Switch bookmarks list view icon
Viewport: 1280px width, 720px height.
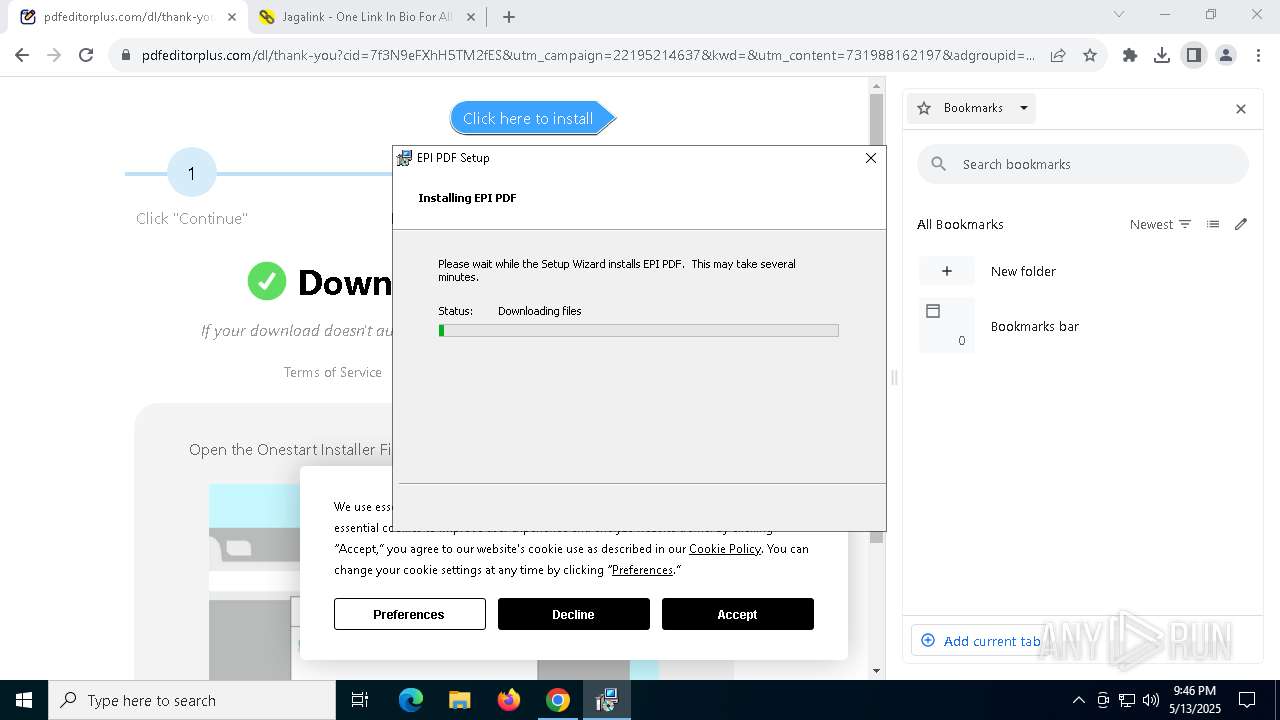(1213, 224)
